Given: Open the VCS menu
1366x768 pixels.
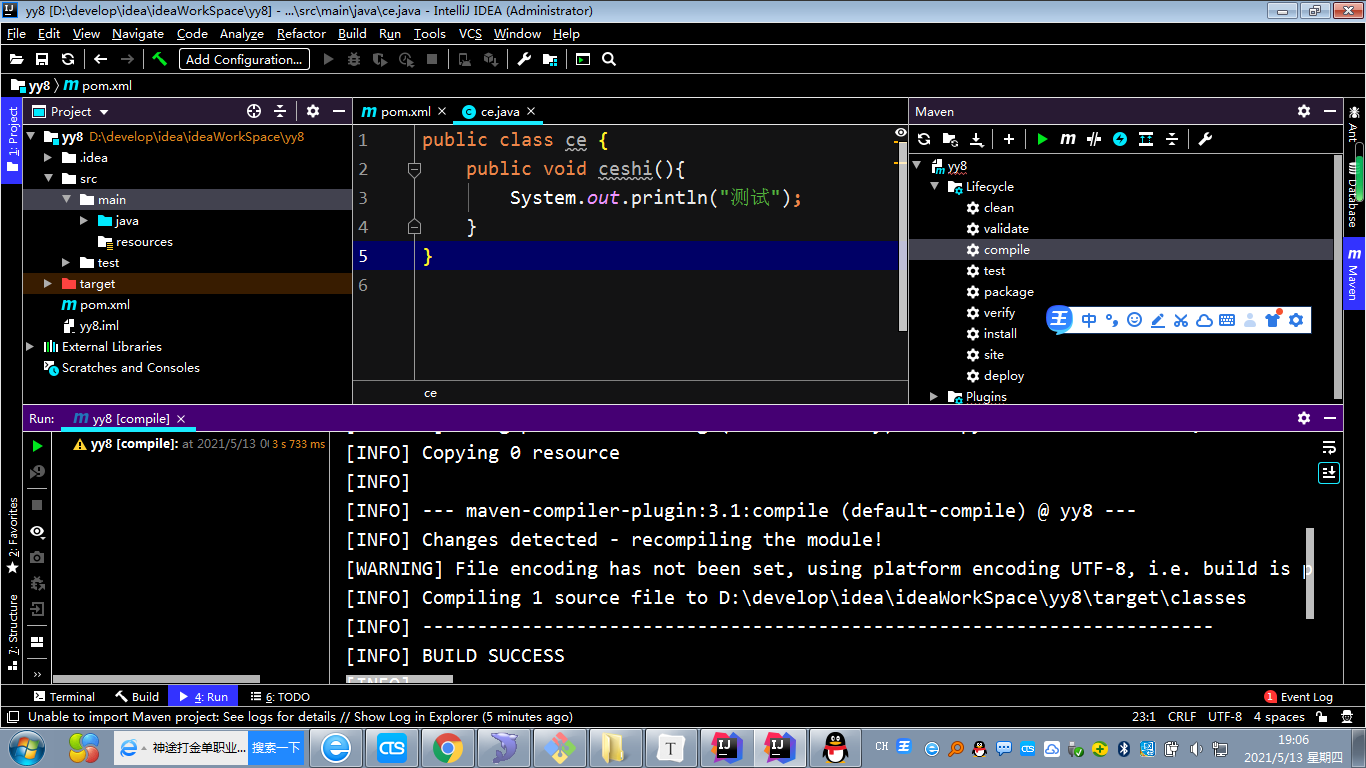Looking at the screenshot, I should [x=470, y=33].
